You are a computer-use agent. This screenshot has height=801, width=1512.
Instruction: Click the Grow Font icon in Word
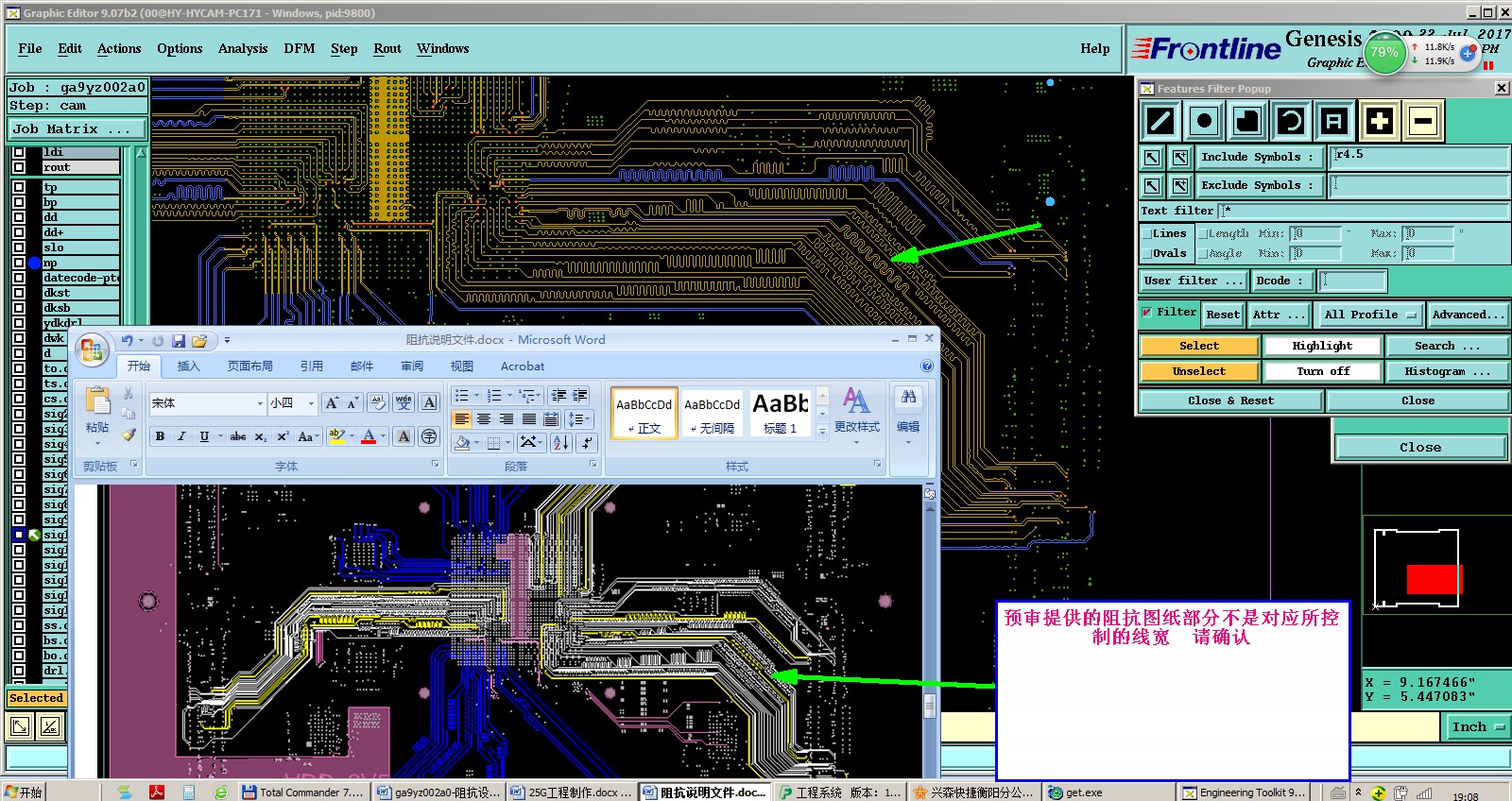pyautogui.click(x=332, y=403)
